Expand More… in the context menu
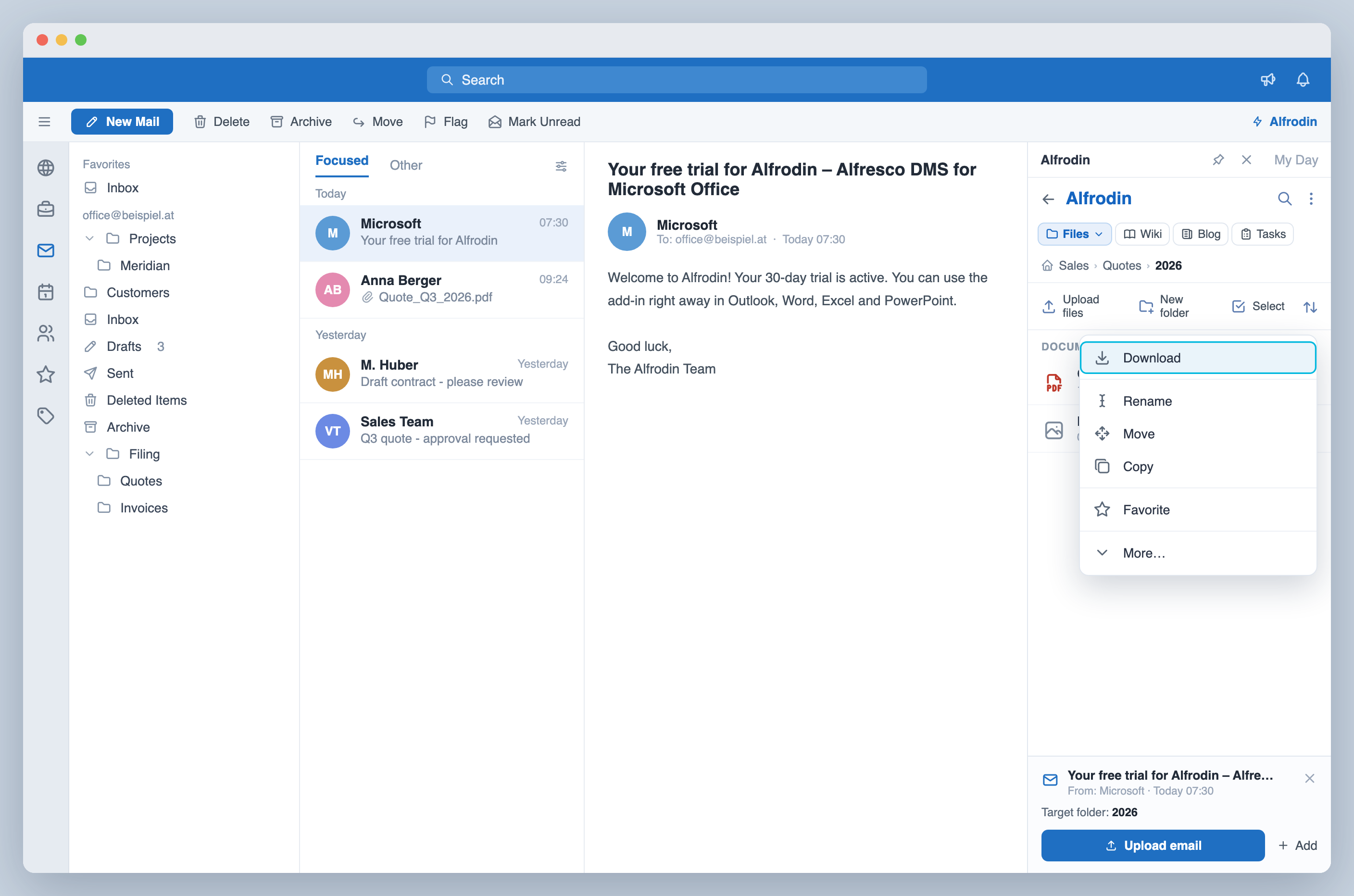 (x=1197, y=553)
